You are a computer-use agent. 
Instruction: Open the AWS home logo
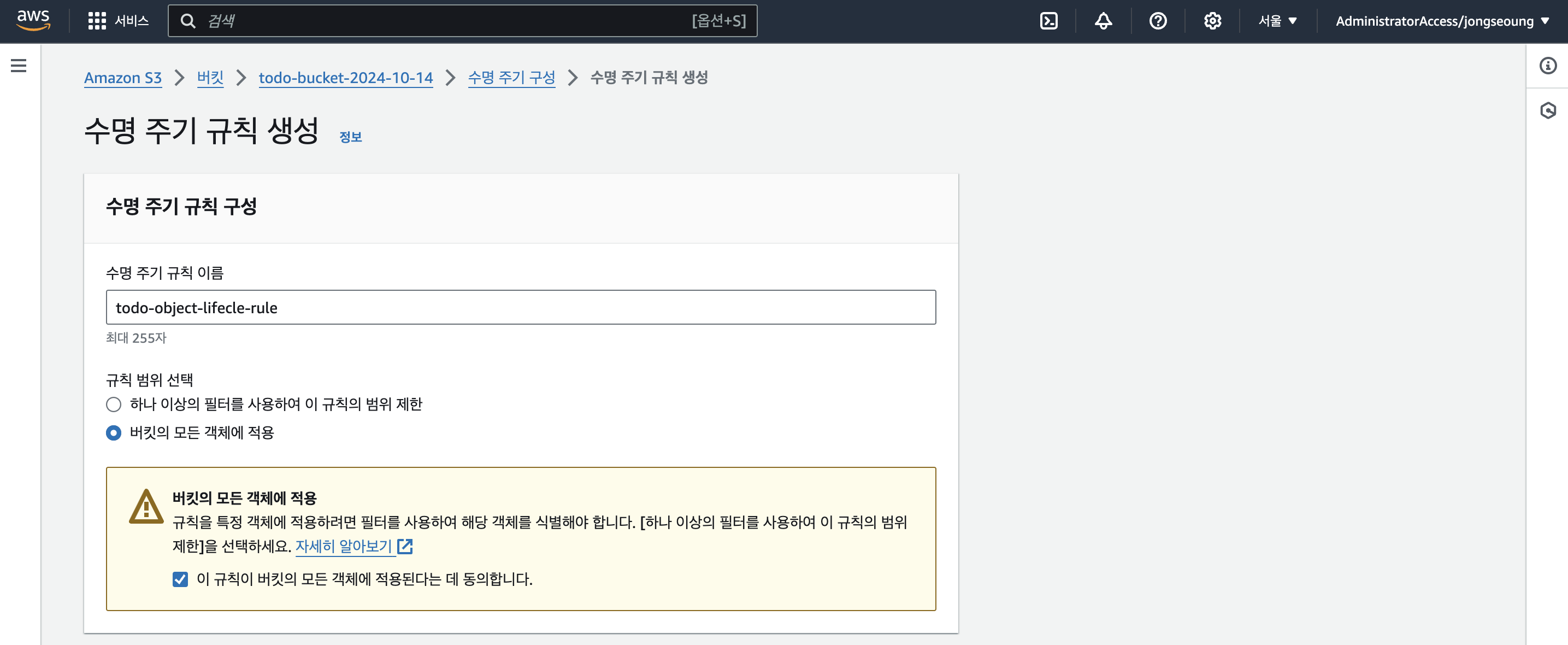point(33,21)
